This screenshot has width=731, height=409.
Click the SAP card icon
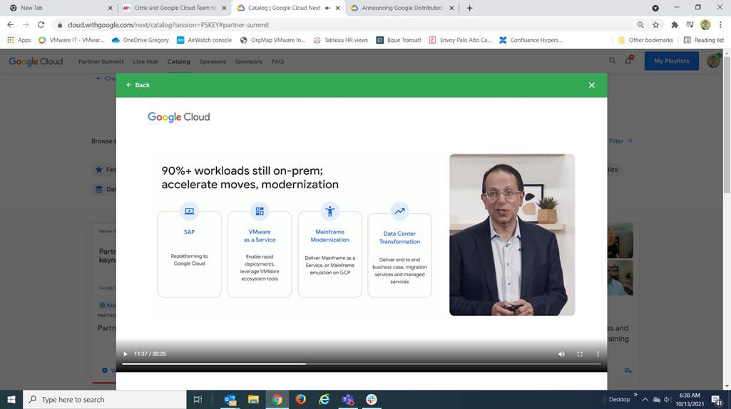click(x=189, y=211)
